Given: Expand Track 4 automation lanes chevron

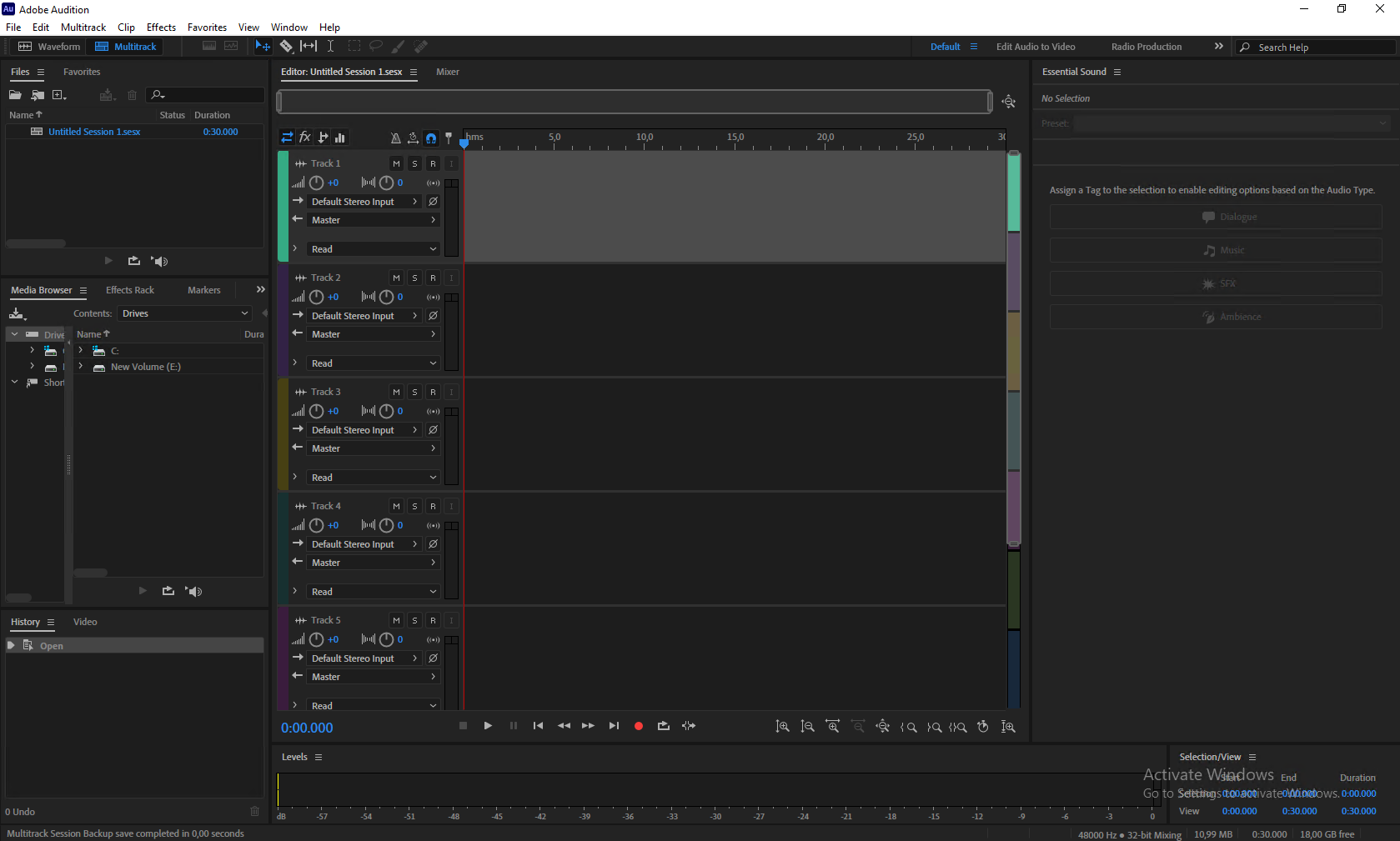Looking at the screenshot, I should coord(295,592).
